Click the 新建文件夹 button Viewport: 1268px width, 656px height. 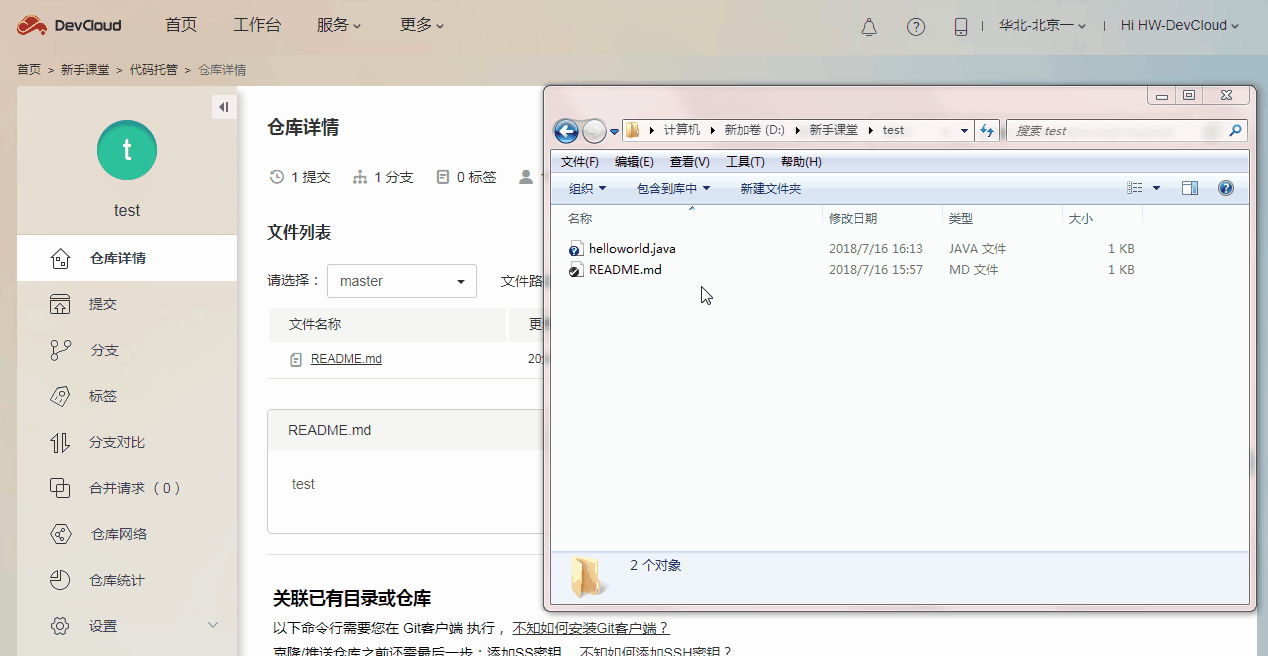tap(771, 188)
